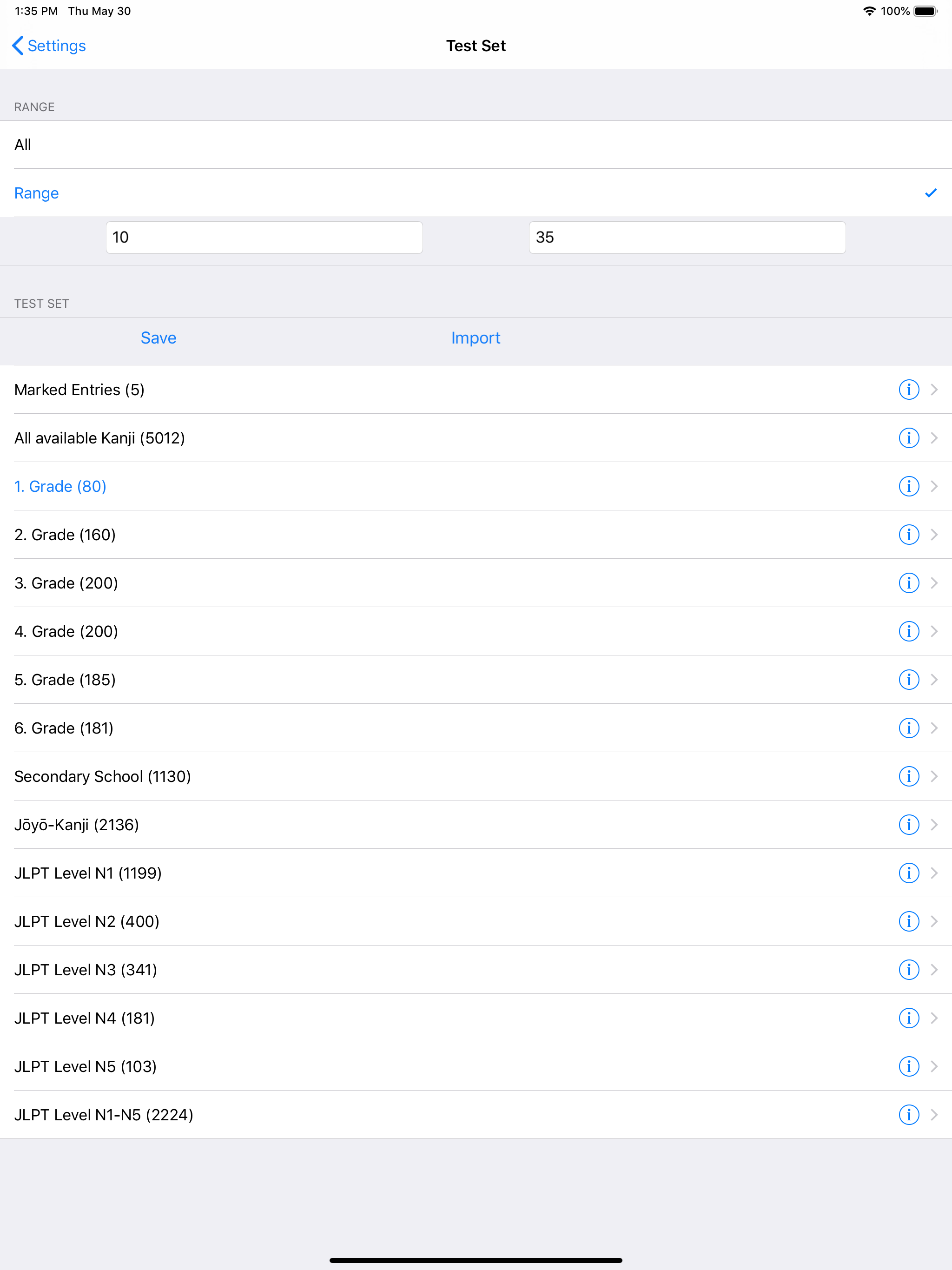The width and height of the screenshot is (952, 1270).
Task: Expand Secondary School chevron
Action: (934, 776)
